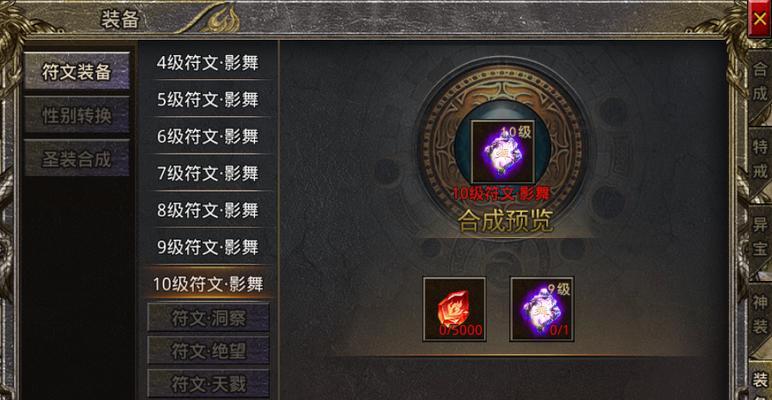Switch to the 特戒 side tab
This screenshot has width=772, height=400.
760,160
